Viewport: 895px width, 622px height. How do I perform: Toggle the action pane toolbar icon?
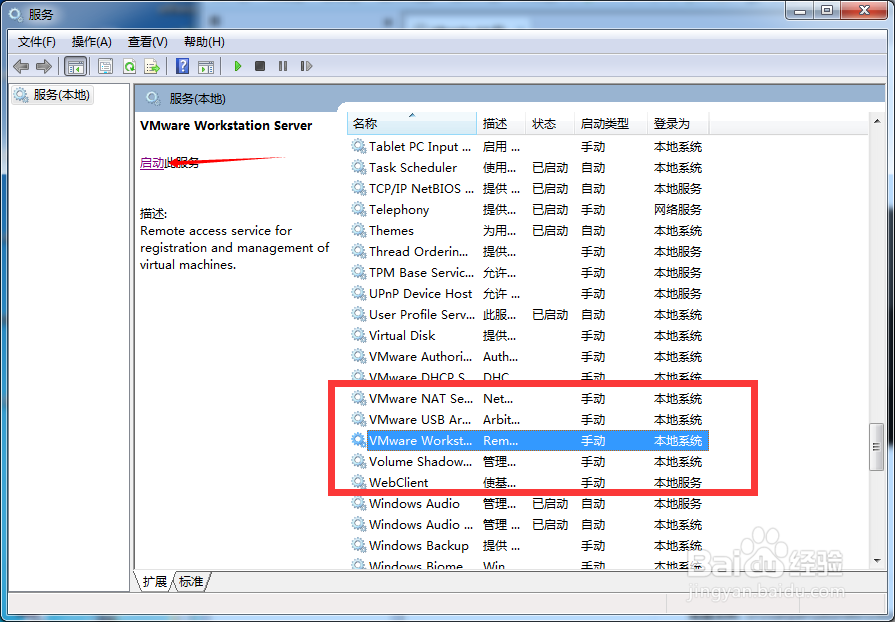(x=206, y=67)
